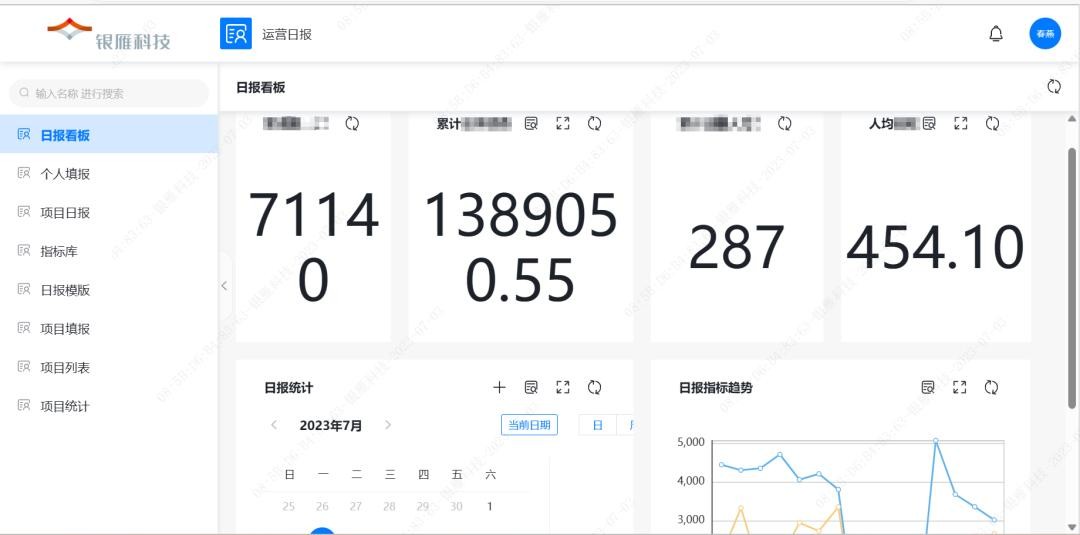
Task: Open the user avatar menu
Action: pos(1045,34)
